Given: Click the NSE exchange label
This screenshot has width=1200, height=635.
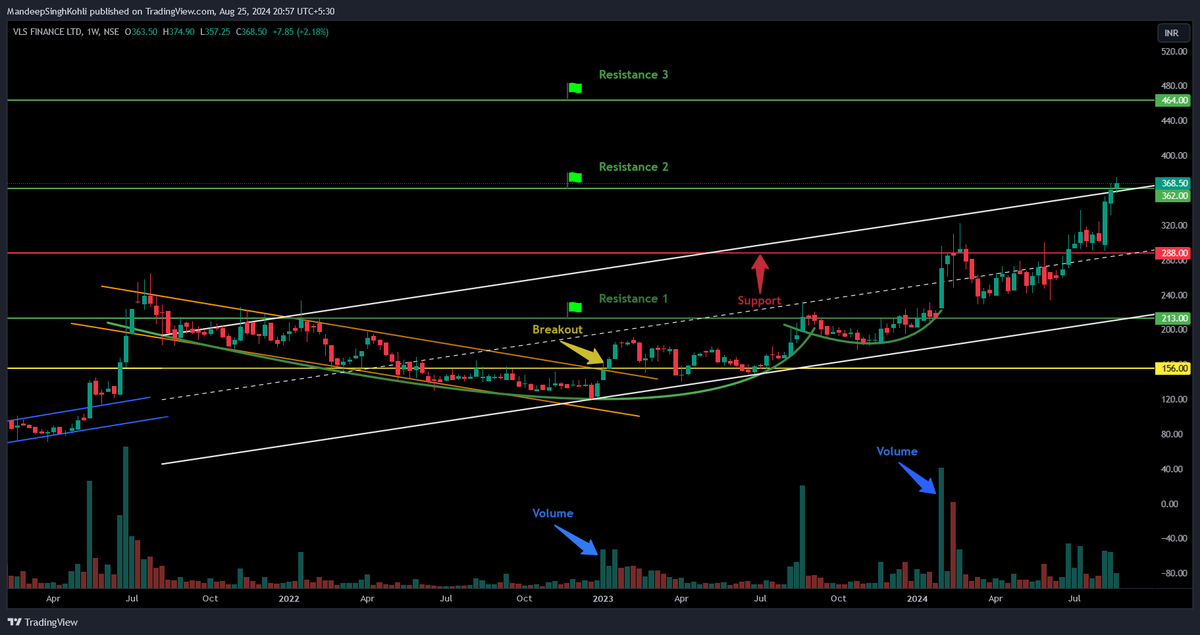Looking at the screenshot, I should 110,32.
